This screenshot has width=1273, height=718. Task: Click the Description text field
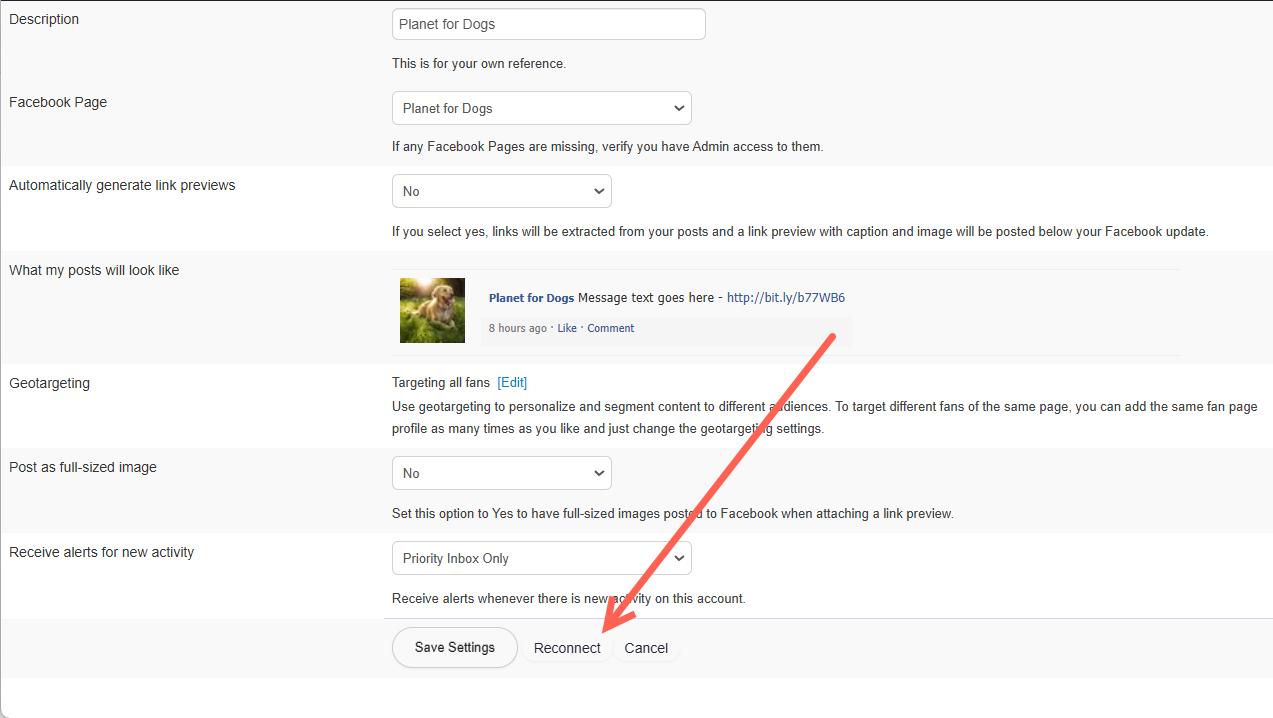pyautogui.click(x=549, y=24)
